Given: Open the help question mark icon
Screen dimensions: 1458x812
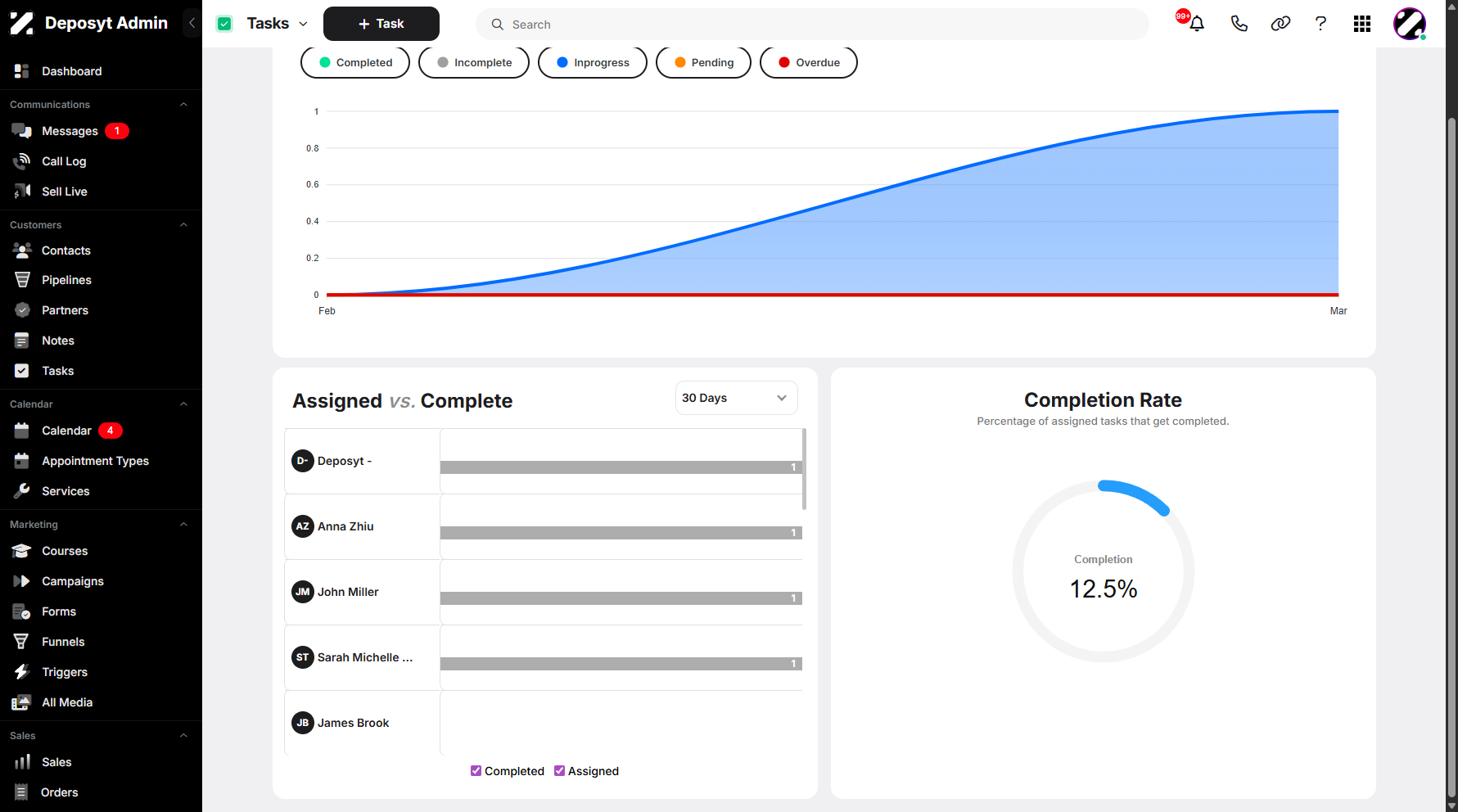Looking at the screenshot, I should point(1320,24).
